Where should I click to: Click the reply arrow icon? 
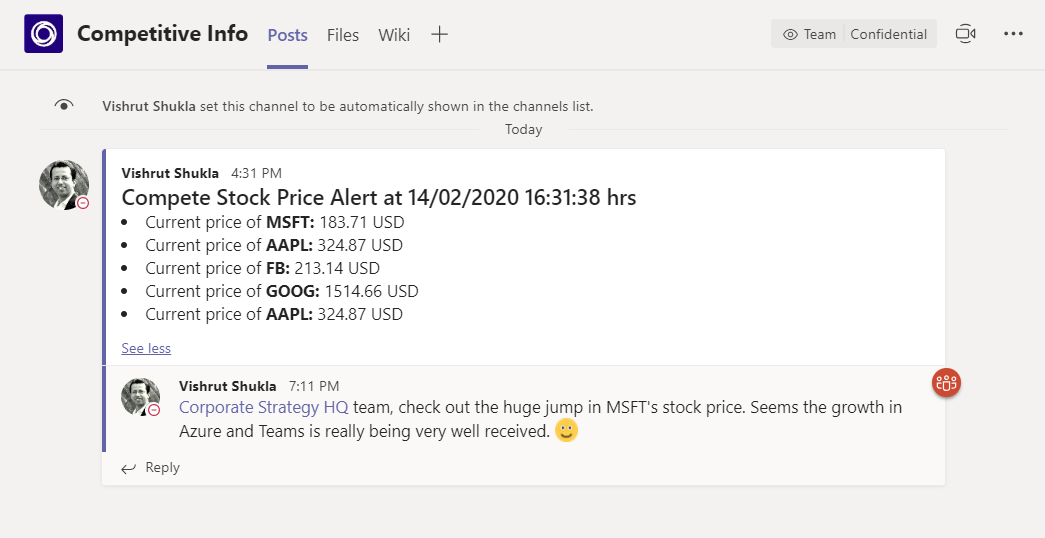tap(128, 468)
